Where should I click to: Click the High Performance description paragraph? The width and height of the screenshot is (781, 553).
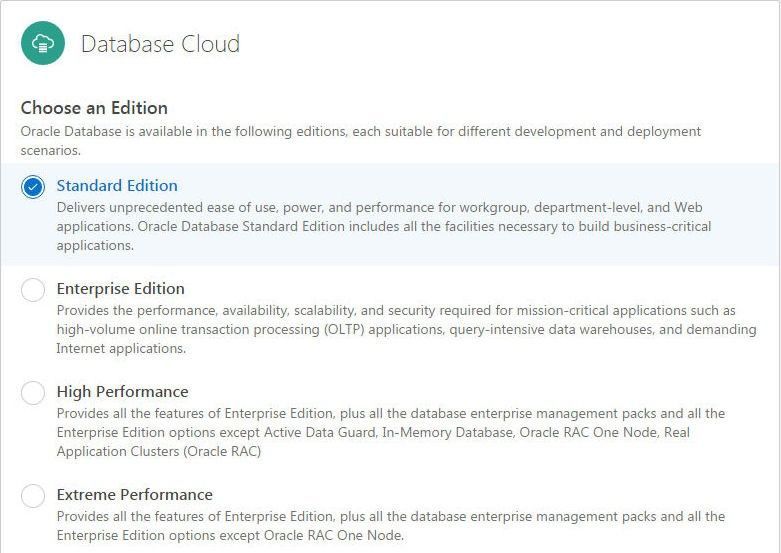tap(390, 432)
